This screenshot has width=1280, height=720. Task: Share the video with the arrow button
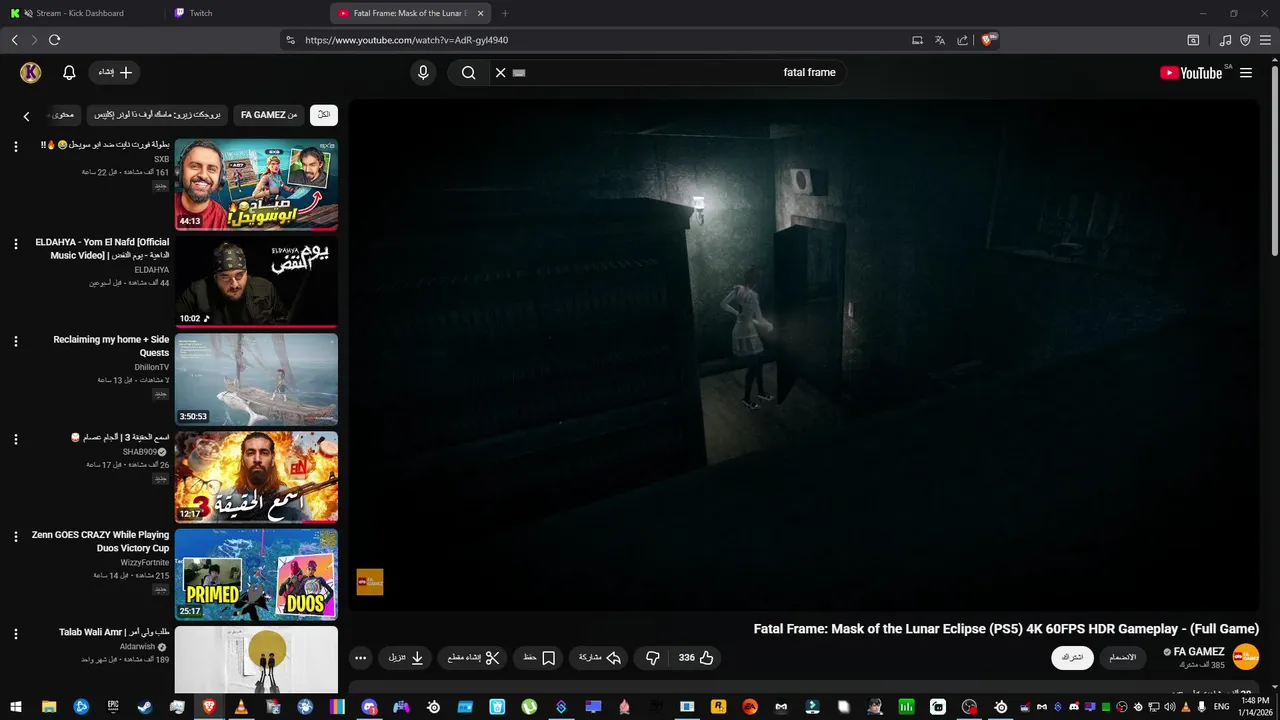coord(600,658)
